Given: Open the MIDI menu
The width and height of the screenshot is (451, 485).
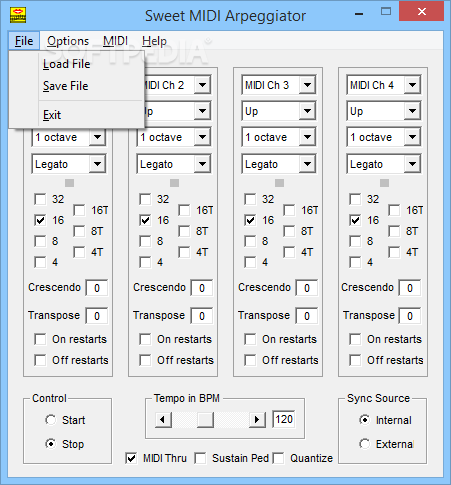Looking at the screenshot, I should (x=115, y=41).
